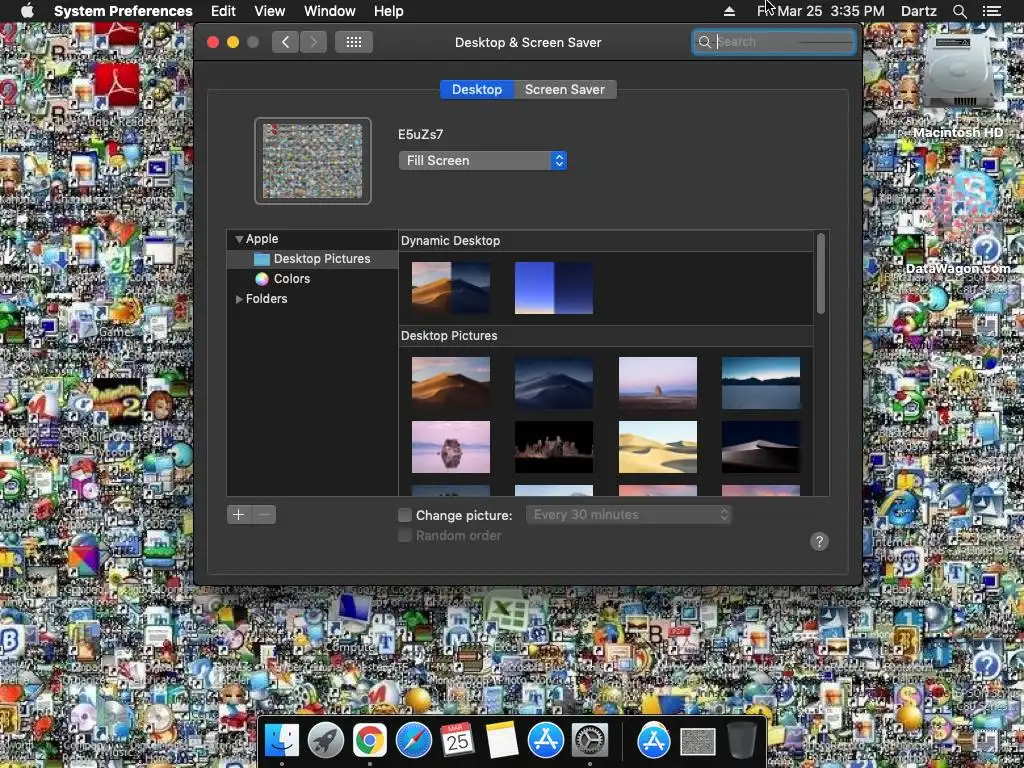The height and width of the screenshot is (768, 1024).
Task: Select Desktop Pictures folder in sidebar
Action: (x=312, y=259)
